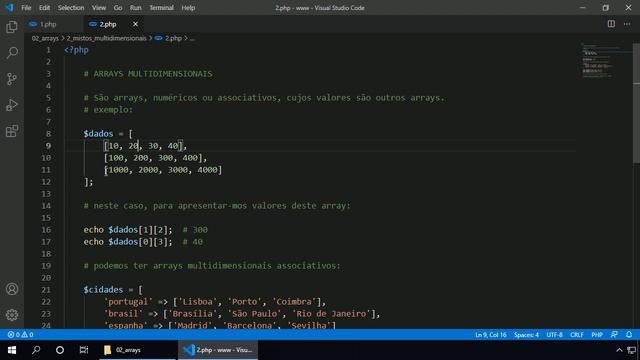Change language mode via PHP item
Image resolution: width=640 pixels, height=360 pixels.
(597, 335)
